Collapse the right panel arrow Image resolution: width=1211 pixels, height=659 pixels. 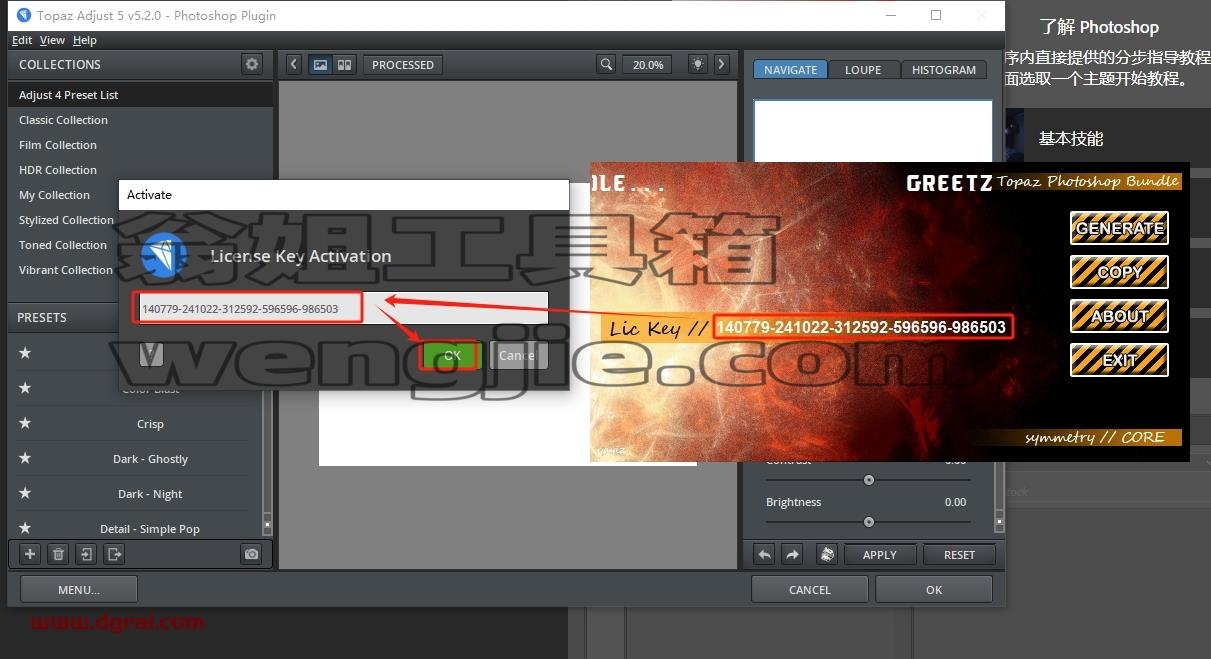(x=722, y=64)
